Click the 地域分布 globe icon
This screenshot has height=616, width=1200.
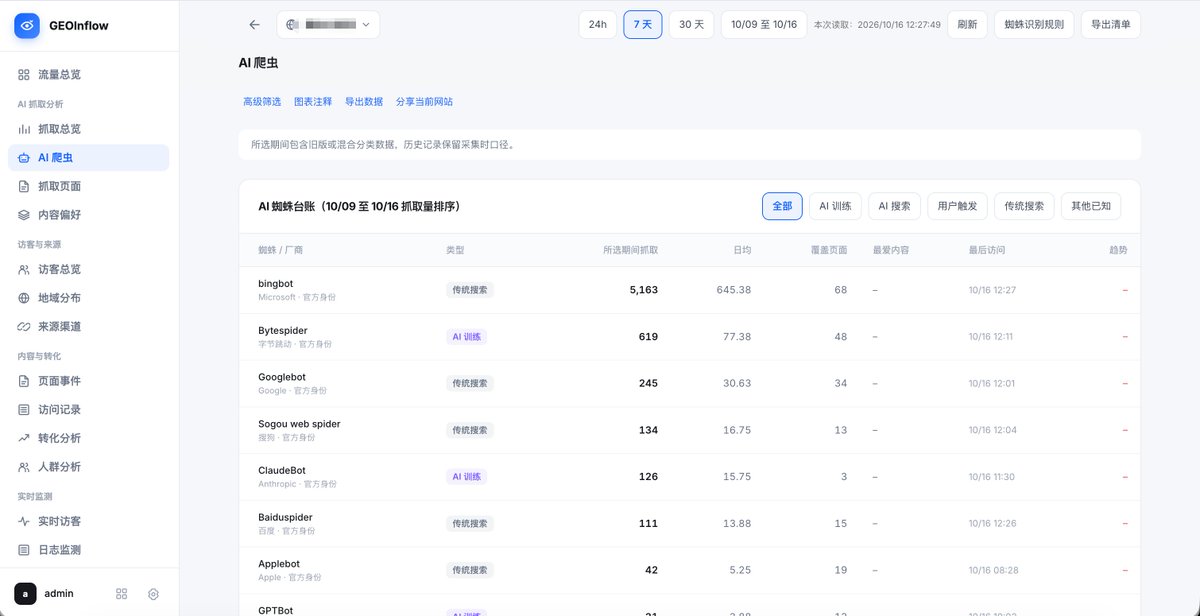tap(24, 298)
